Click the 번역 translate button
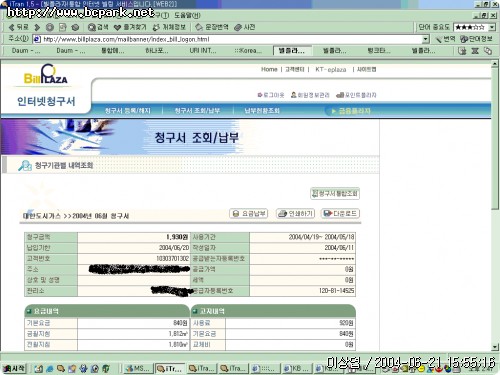Viewport: 500px width, 375px height. pos(446,39)
